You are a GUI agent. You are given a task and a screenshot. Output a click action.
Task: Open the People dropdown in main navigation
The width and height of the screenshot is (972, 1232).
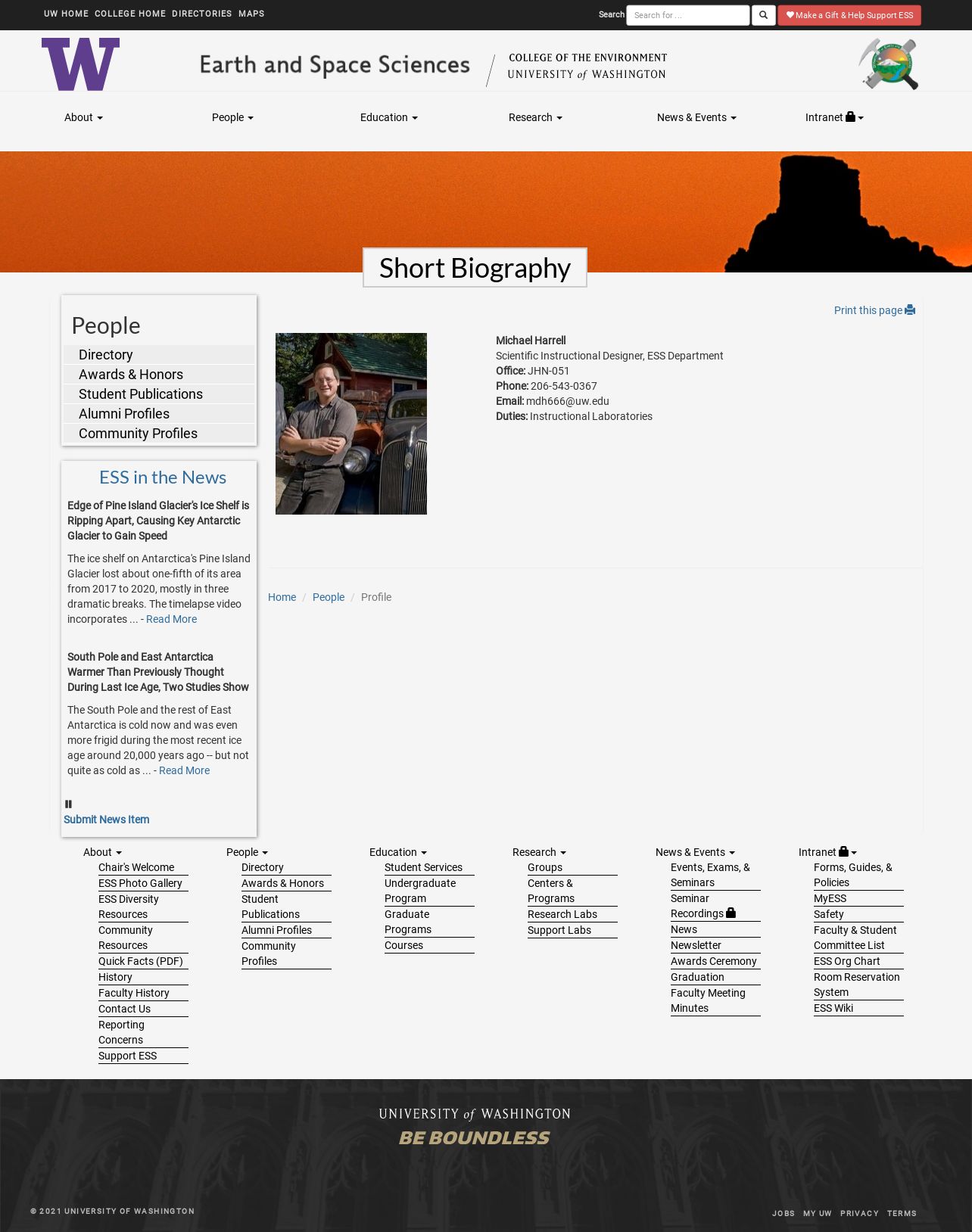click(x=232, y=117)
